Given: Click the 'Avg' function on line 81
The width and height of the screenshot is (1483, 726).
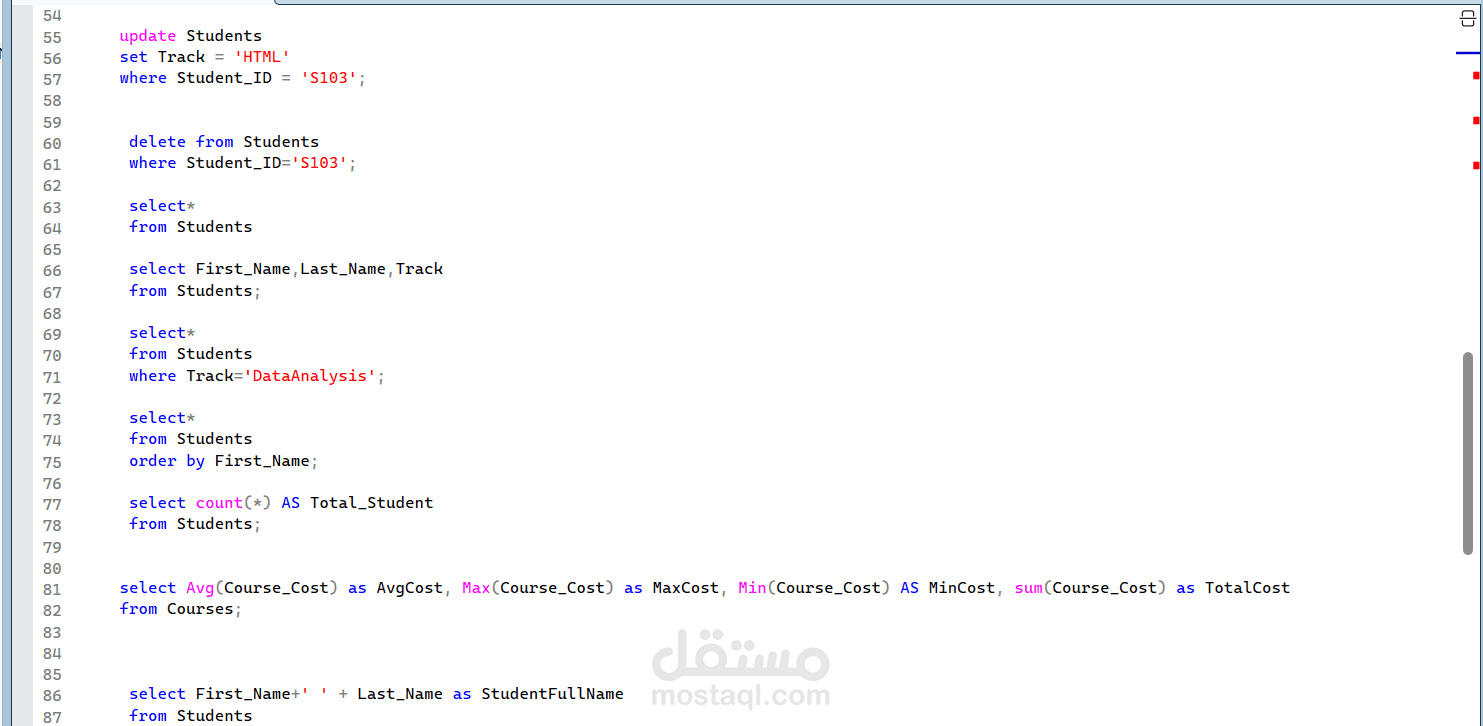Looking at the screenshot, I should (x=200, y=588).
